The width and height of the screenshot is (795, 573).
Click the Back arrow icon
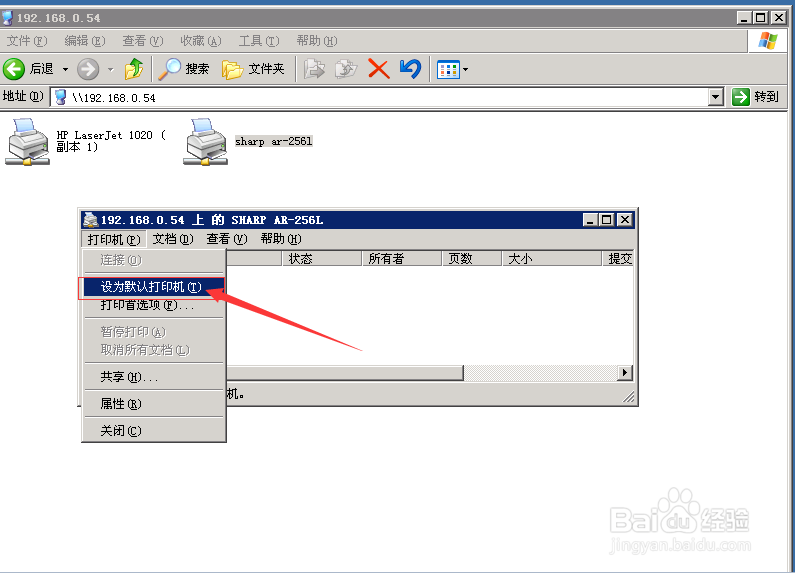coord(14,69)
